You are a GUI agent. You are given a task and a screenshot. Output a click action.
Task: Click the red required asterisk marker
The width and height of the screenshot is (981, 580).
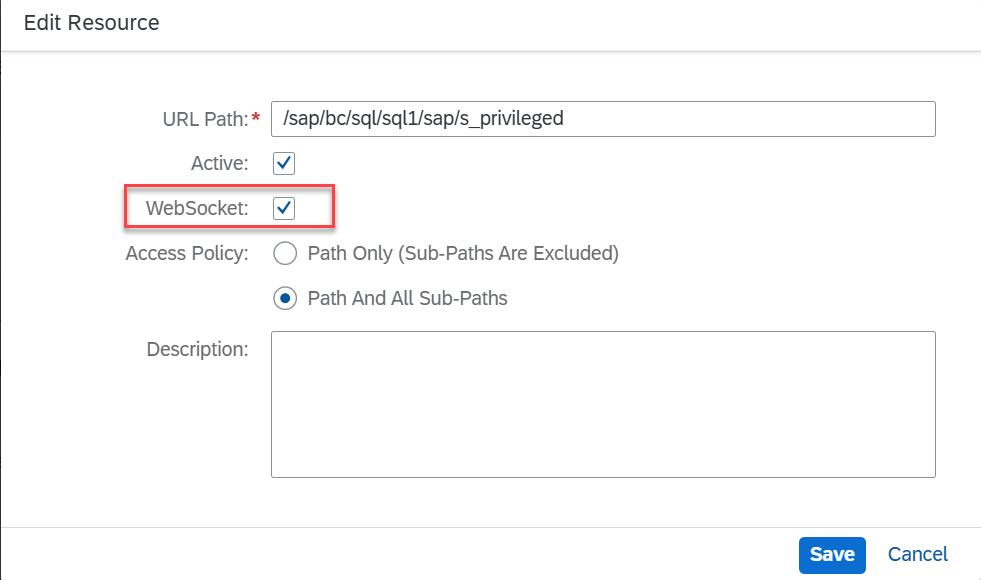coord(256,117)
